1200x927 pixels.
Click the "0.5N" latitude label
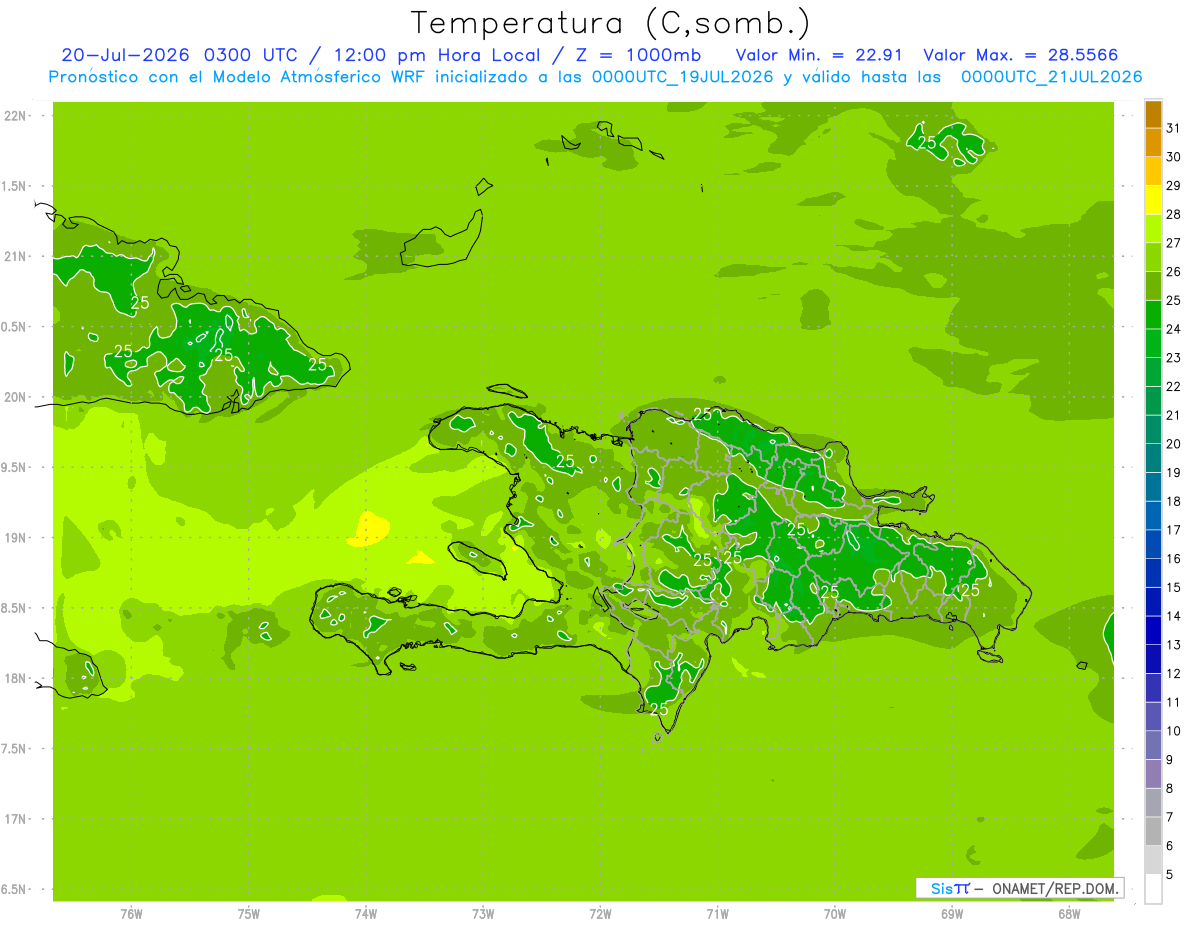[15, 327]
